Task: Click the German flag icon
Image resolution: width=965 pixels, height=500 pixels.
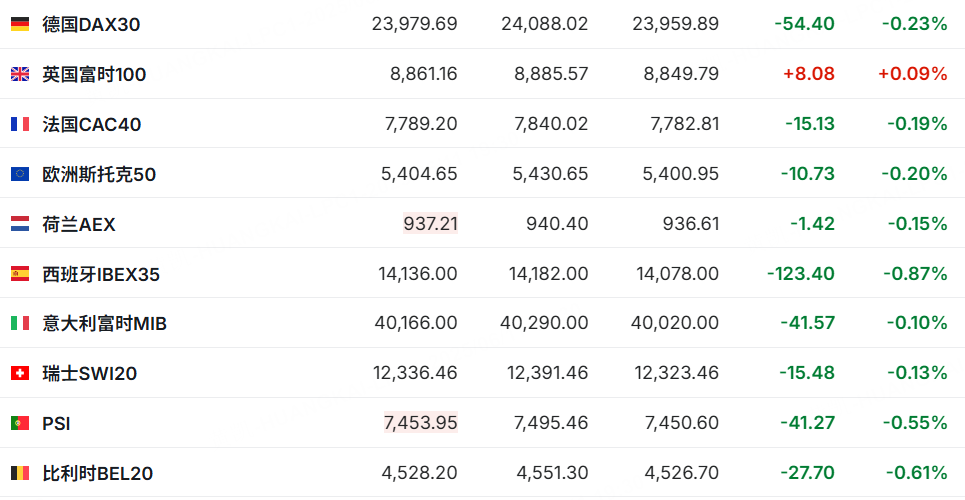Action: pyautogui.click(x=20, y=24)
